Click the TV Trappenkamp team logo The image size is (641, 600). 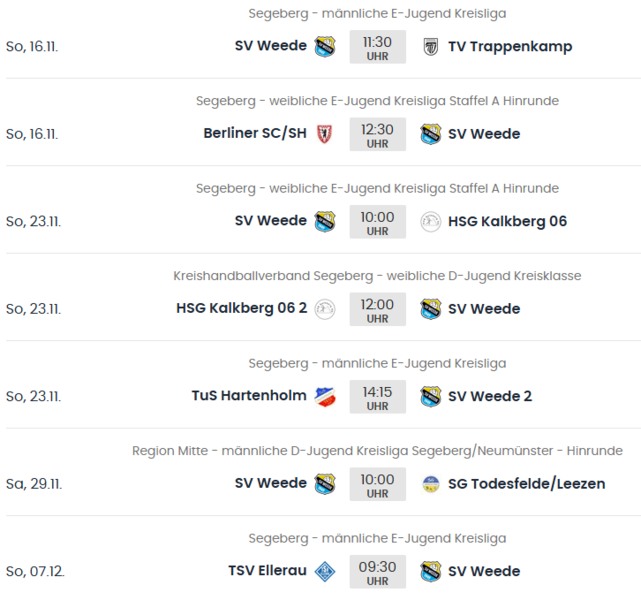(x=431, y=47)
